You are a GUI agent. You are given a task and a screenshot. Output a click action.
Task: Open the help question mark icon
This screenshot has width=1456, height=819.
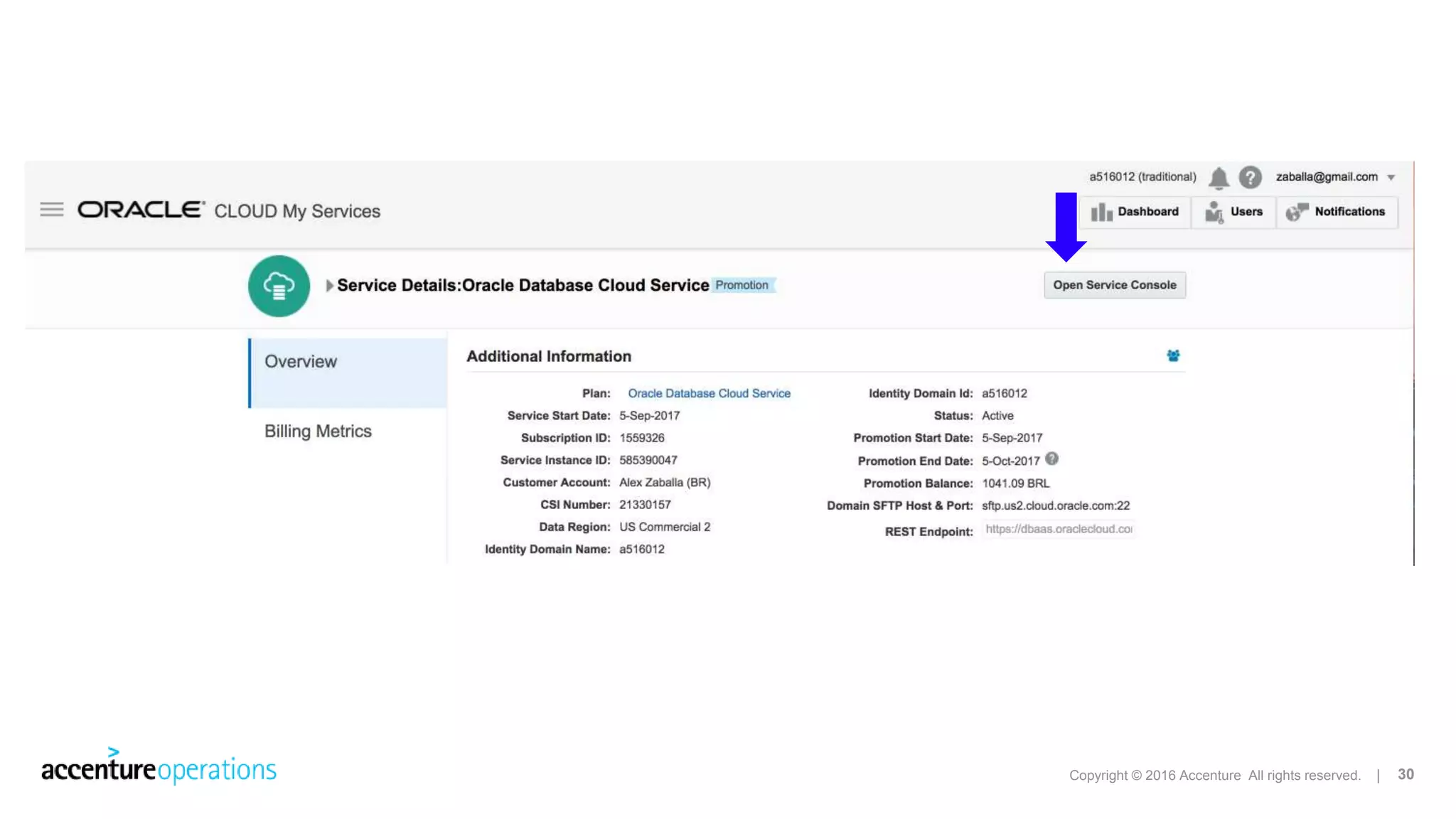tap(1250, 177)
